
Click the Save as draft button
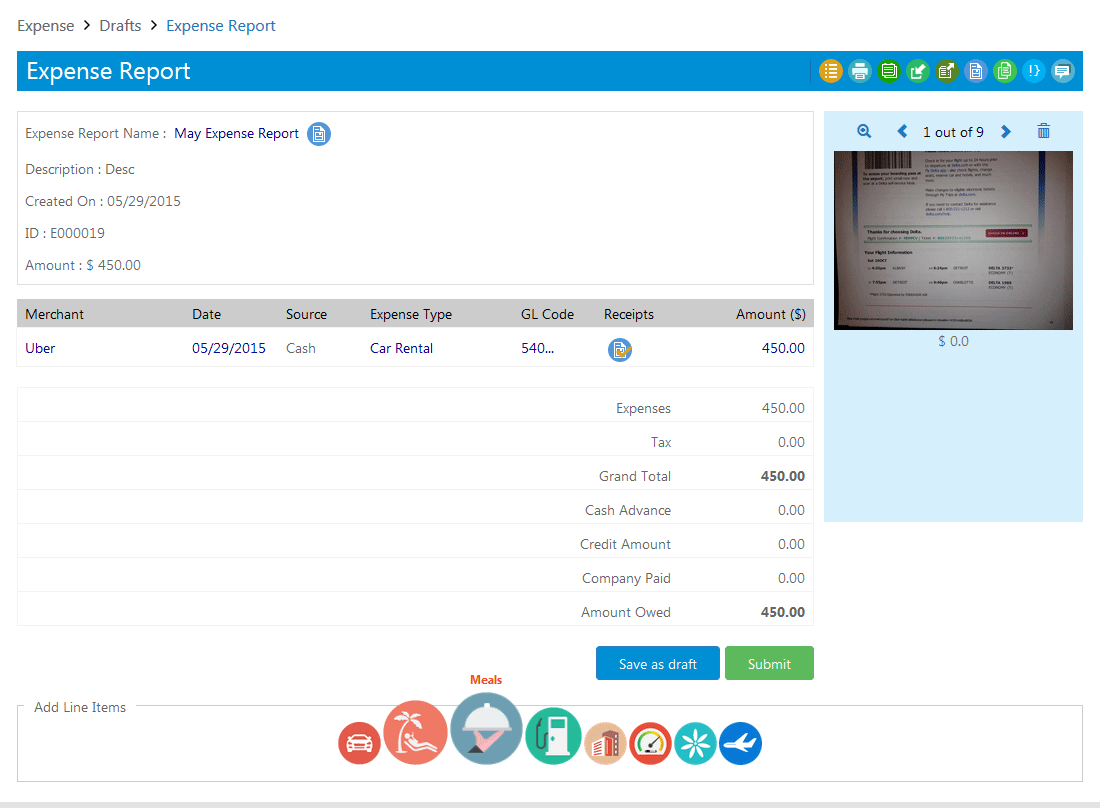pyautogui.click(x=657, y=664)
